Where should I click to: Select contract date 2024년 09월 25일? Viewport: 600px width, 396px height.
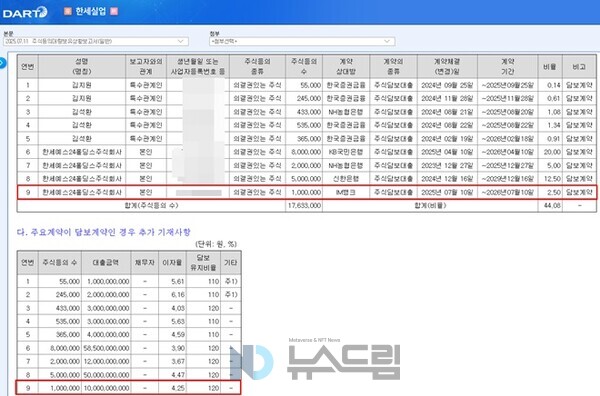click(447, 85)
